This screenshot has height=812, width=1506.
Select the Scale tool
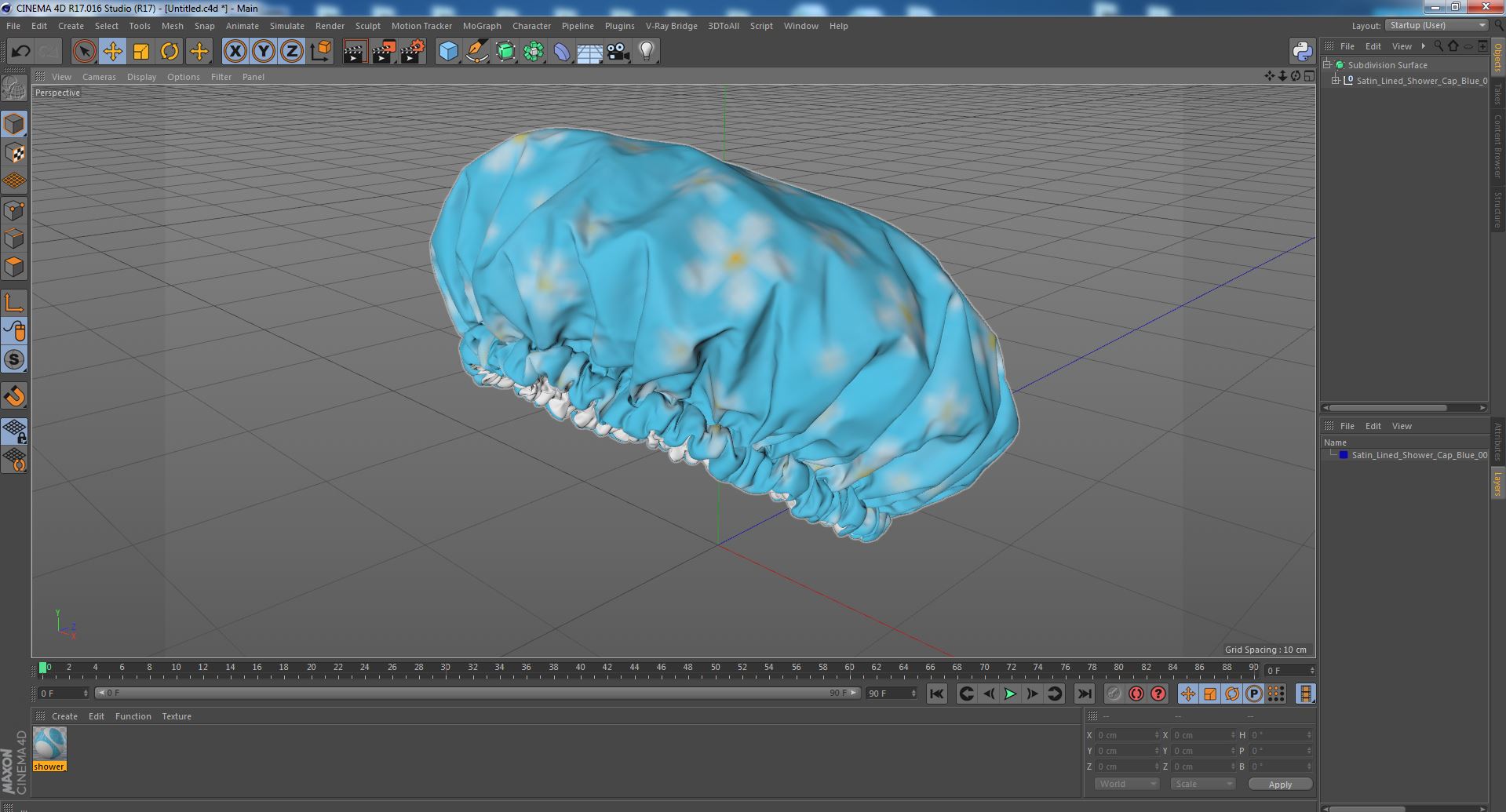[x=141, y=52]
